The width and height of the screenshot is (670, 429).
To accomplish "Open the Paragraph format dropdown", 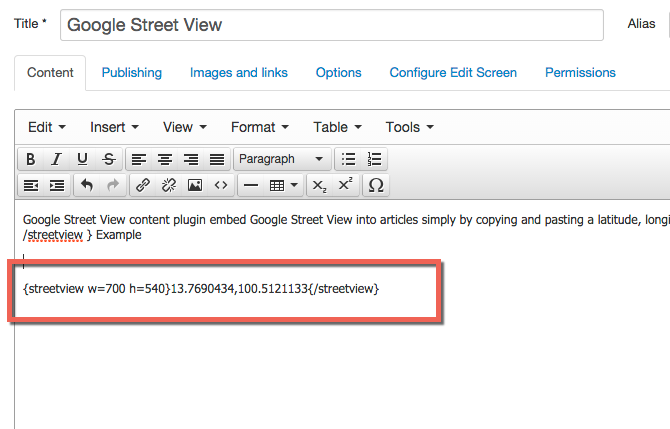I will (282, 159).
